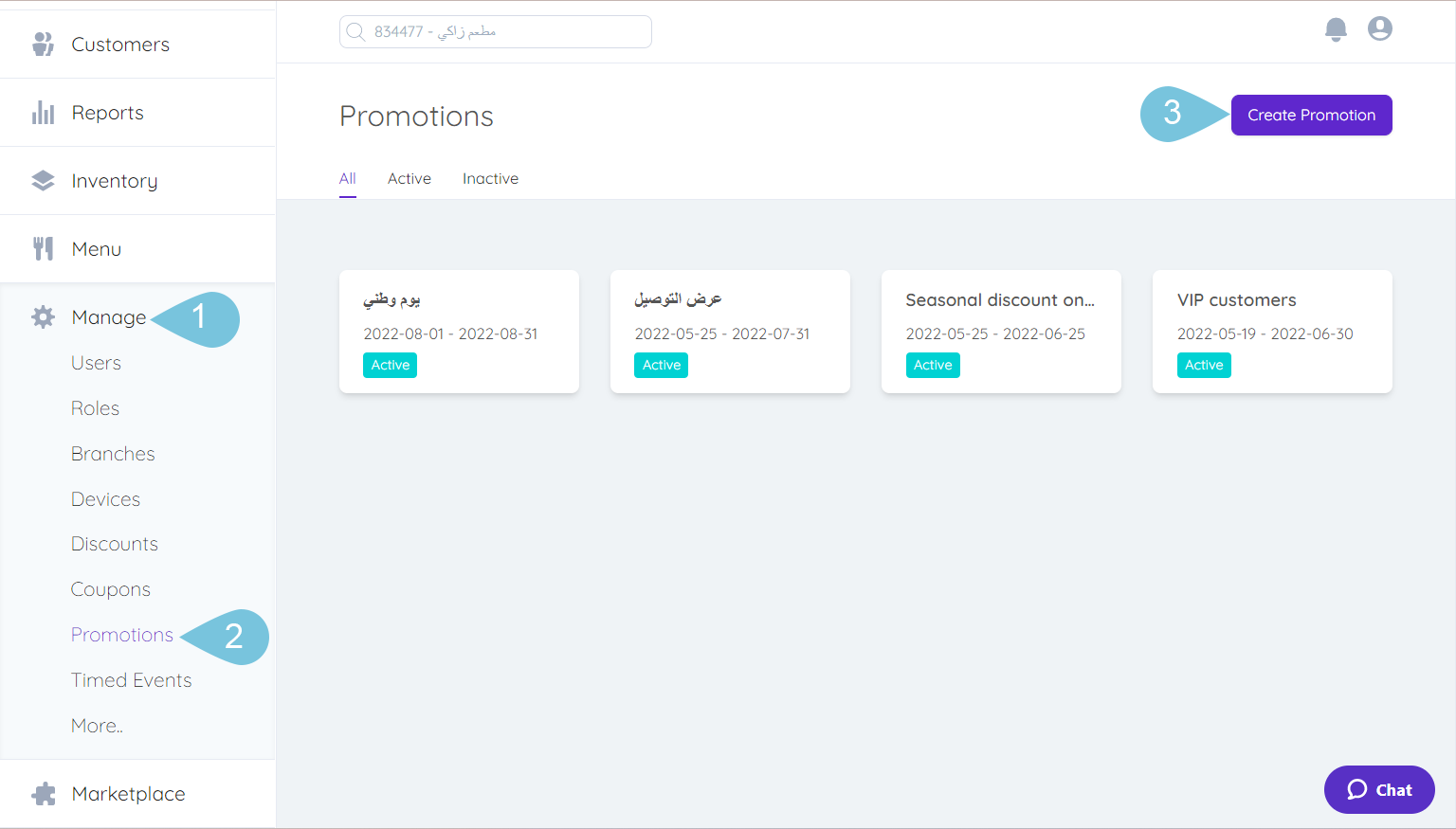This screenshot has height=829, width=1456.
Task: Open the Users management page
Action: coord(96,362)
